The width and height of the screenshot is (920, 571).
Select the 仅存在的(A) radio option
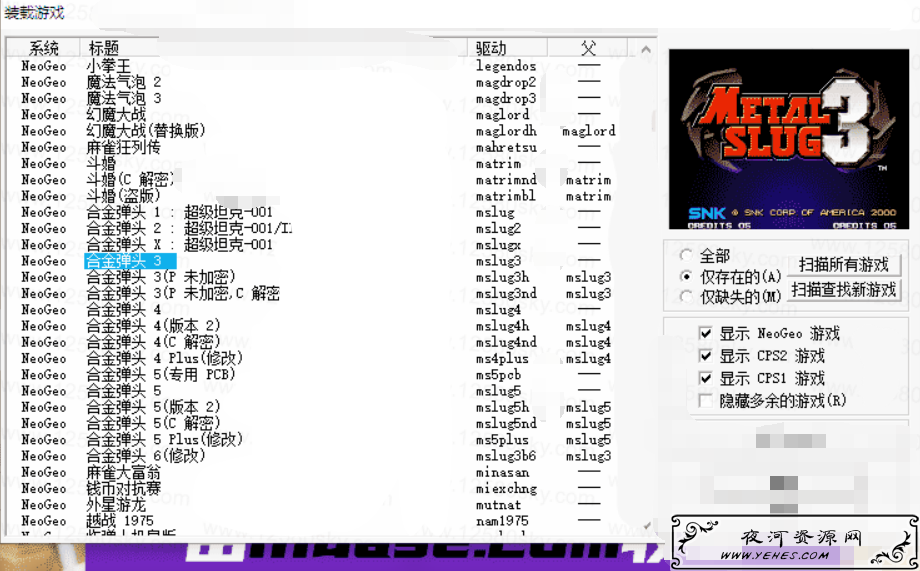pos(686,276)
